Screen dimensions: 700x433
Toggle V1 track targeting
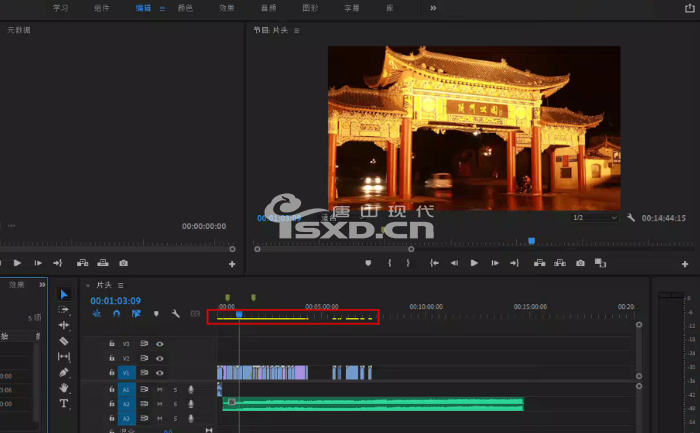click(126, 373)
